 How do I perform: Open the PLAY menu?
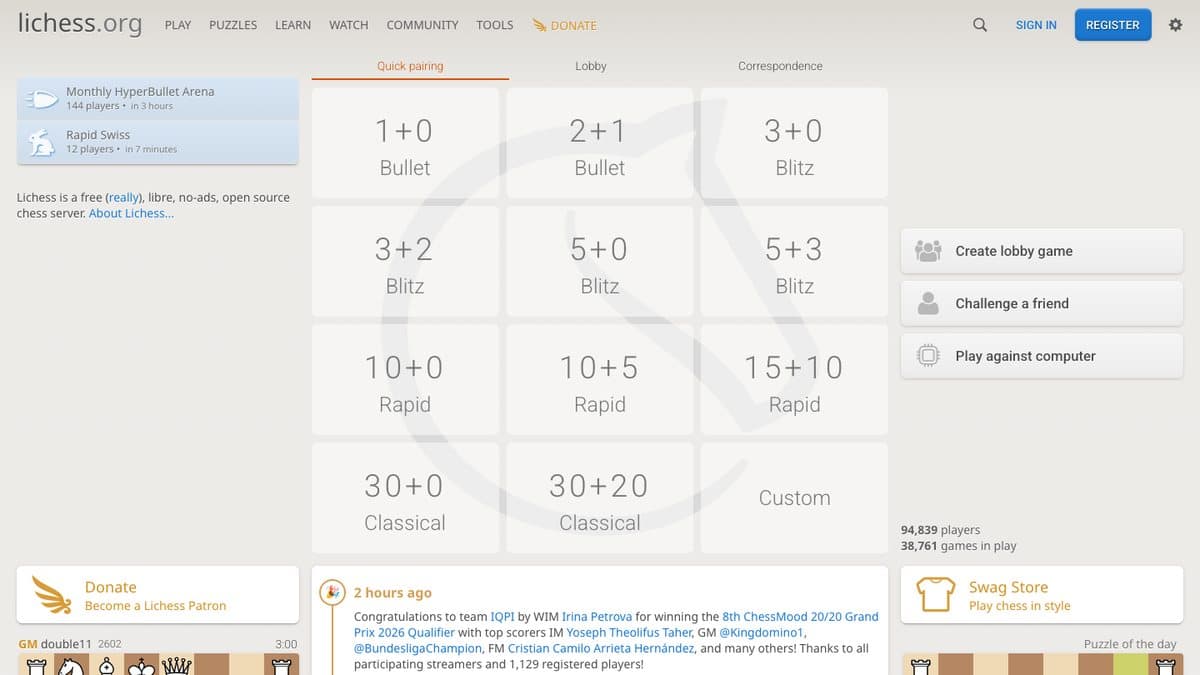pyautogui.click(x=178, y=25)
